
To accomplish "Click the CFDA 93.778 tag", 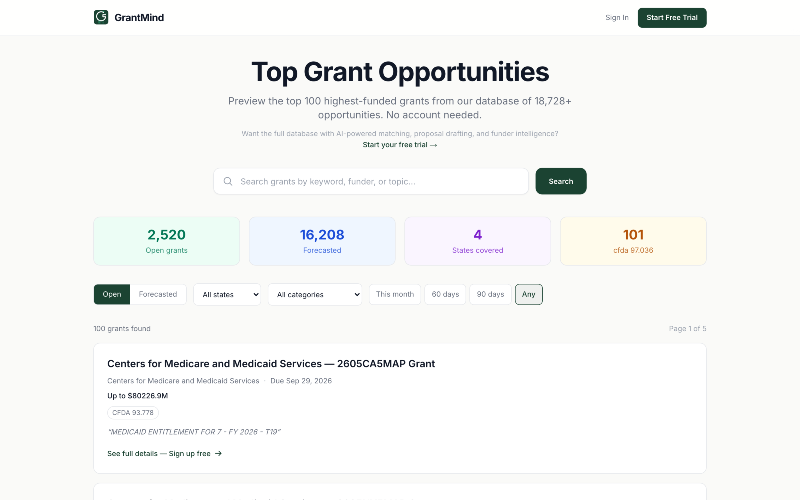I will 133,412.
